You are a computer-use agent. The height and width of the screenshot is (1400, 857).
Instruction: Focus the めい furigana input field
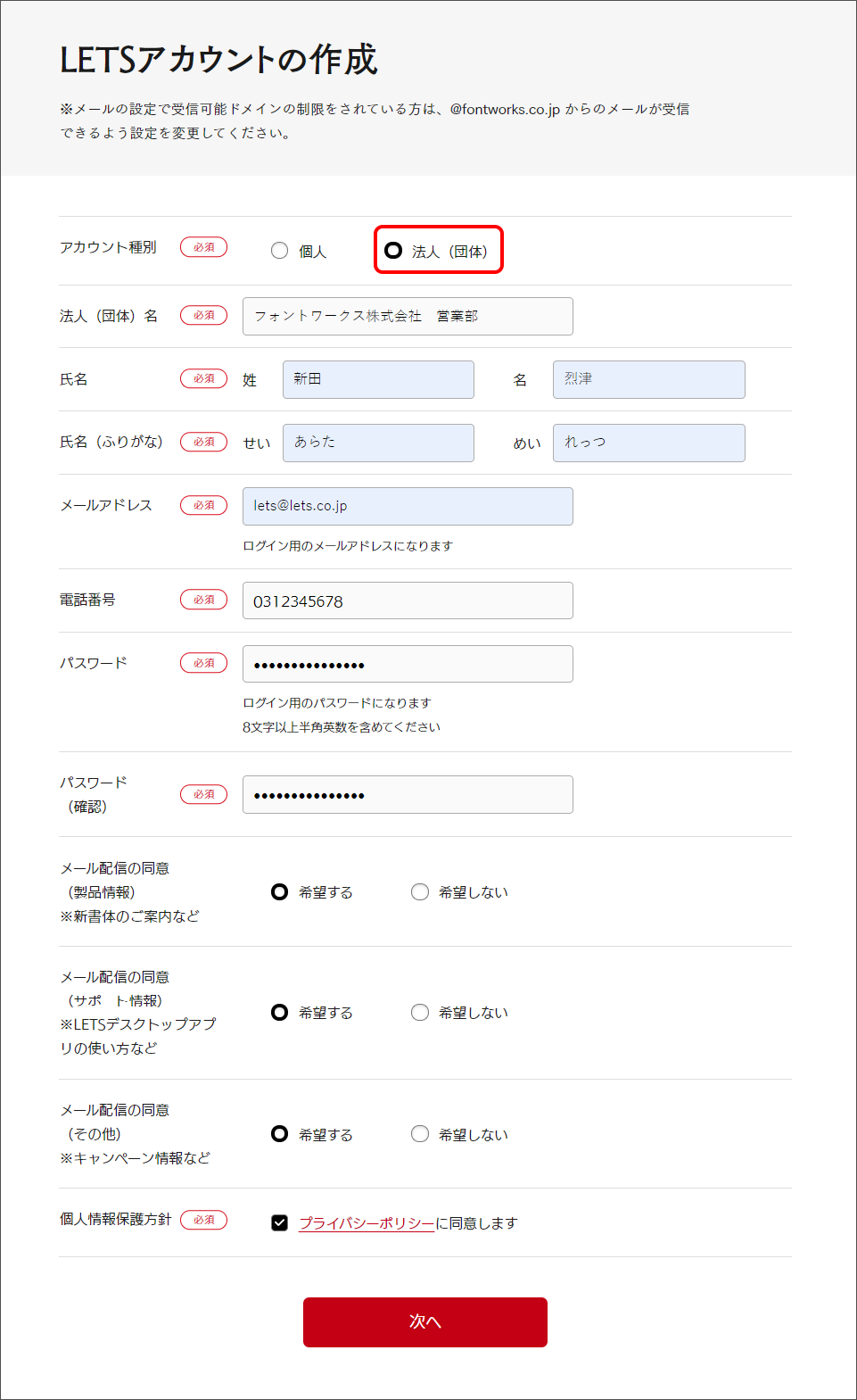click(x=648, y=443)
